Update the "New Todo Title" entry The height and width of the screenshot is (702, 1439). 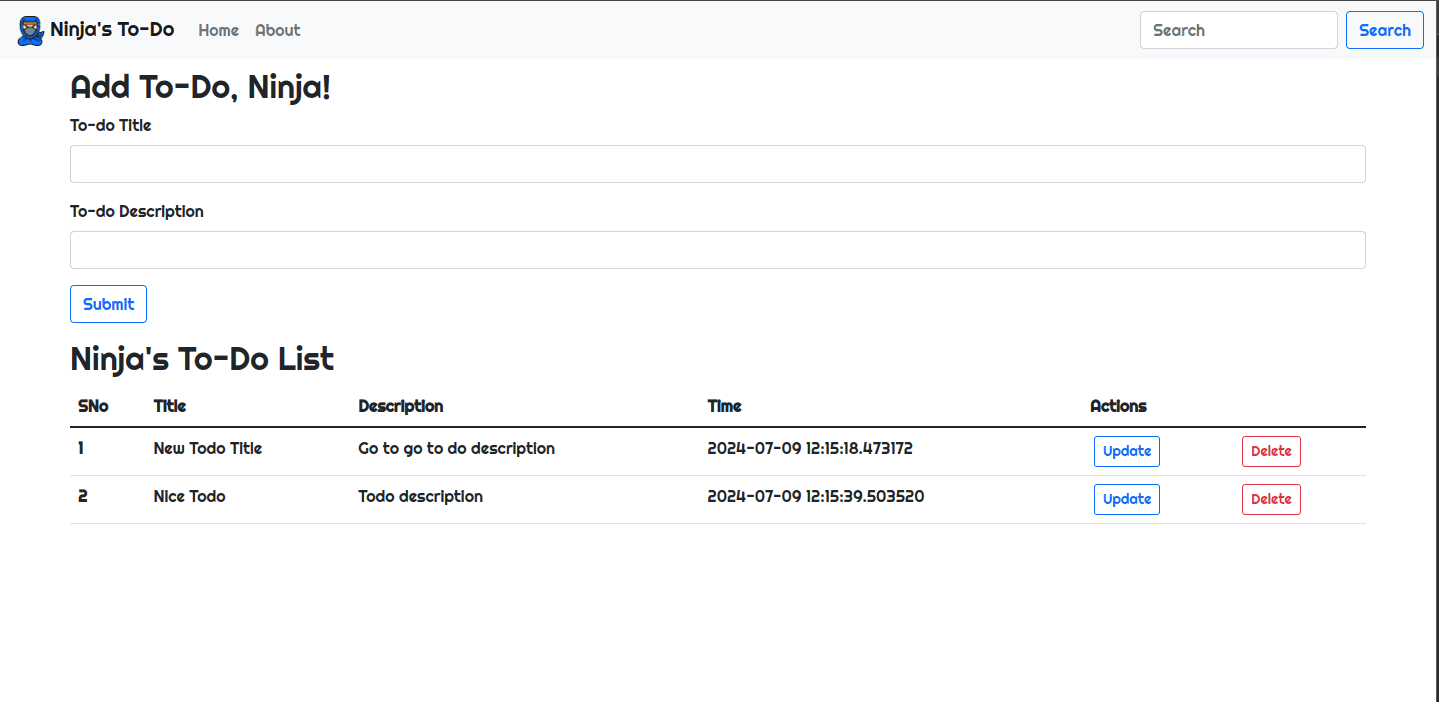[x=1126, y=451]
